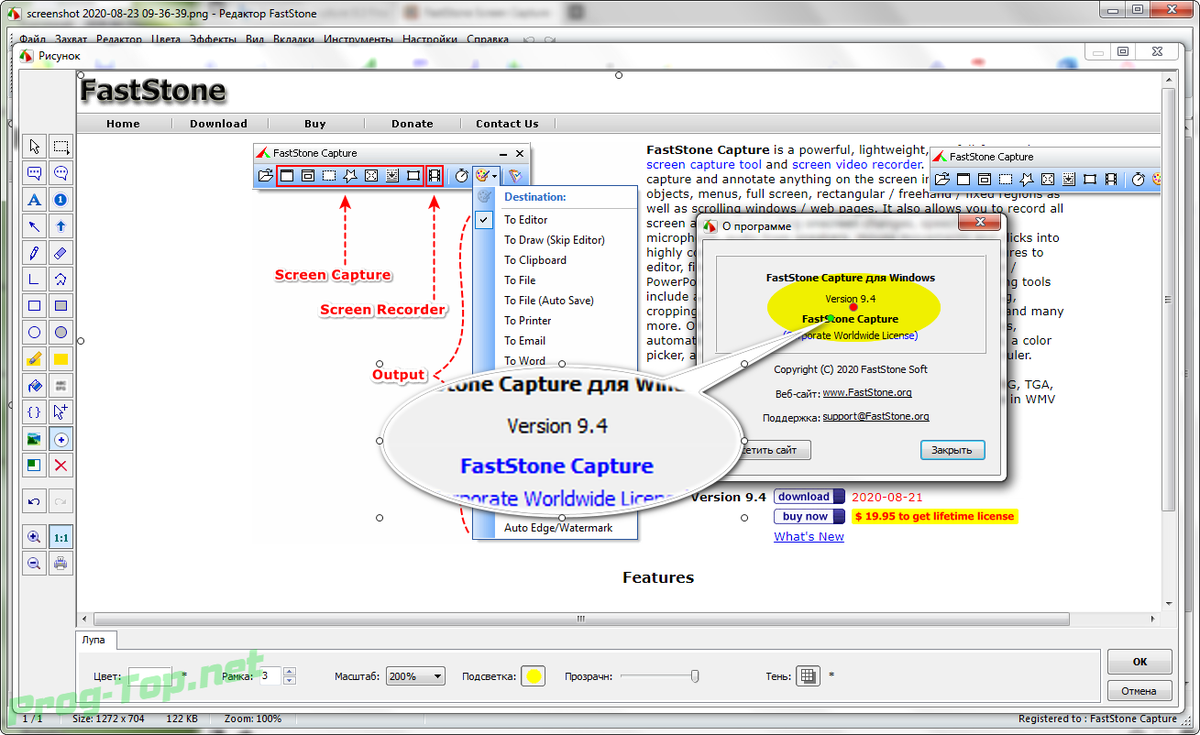Click the Отмена button
This screenshot has width=1200, height=735.
pyautogui.click(x=1139, y=690)
